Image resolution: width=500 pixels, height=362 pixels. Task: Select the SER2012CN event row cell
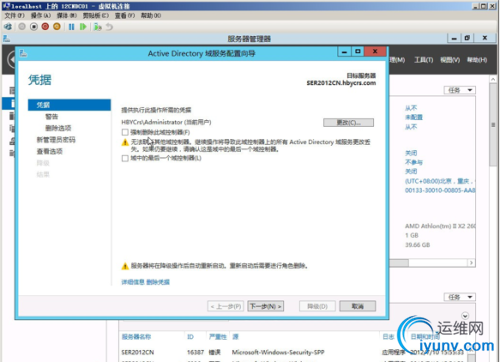138,352
